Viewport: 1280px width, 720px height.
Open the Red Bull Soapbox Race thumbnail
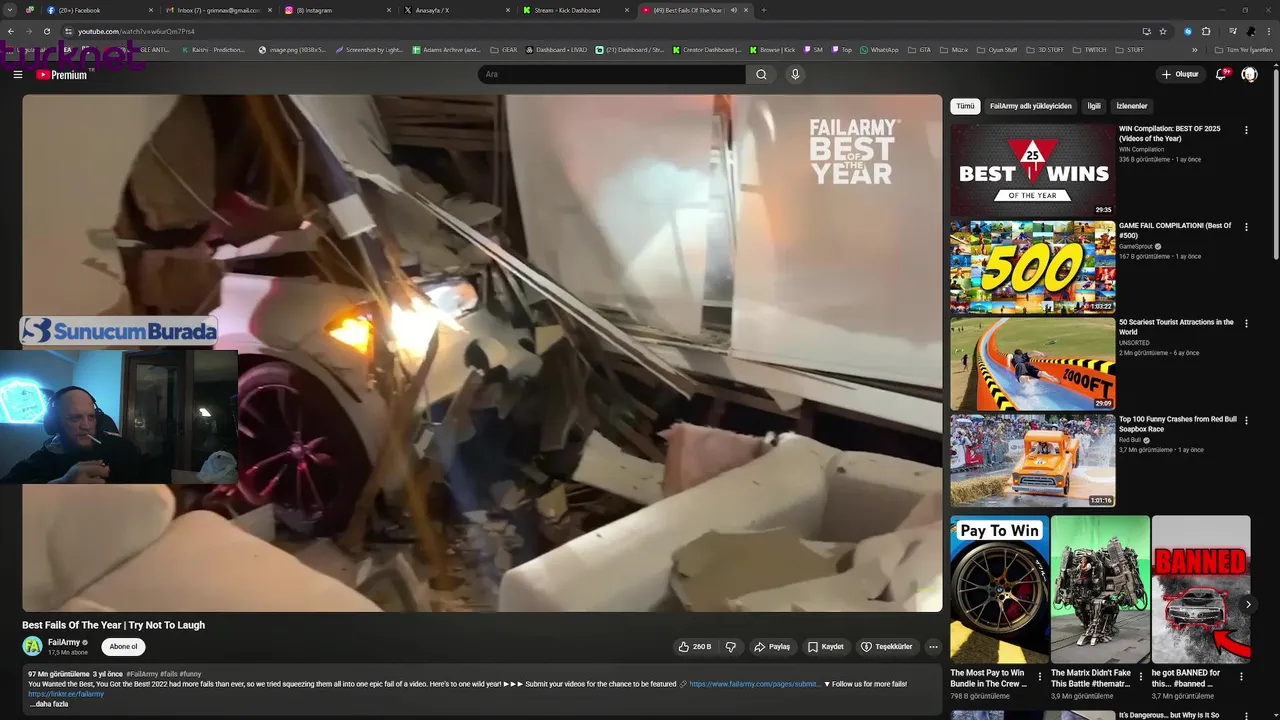coord(1032,460)
